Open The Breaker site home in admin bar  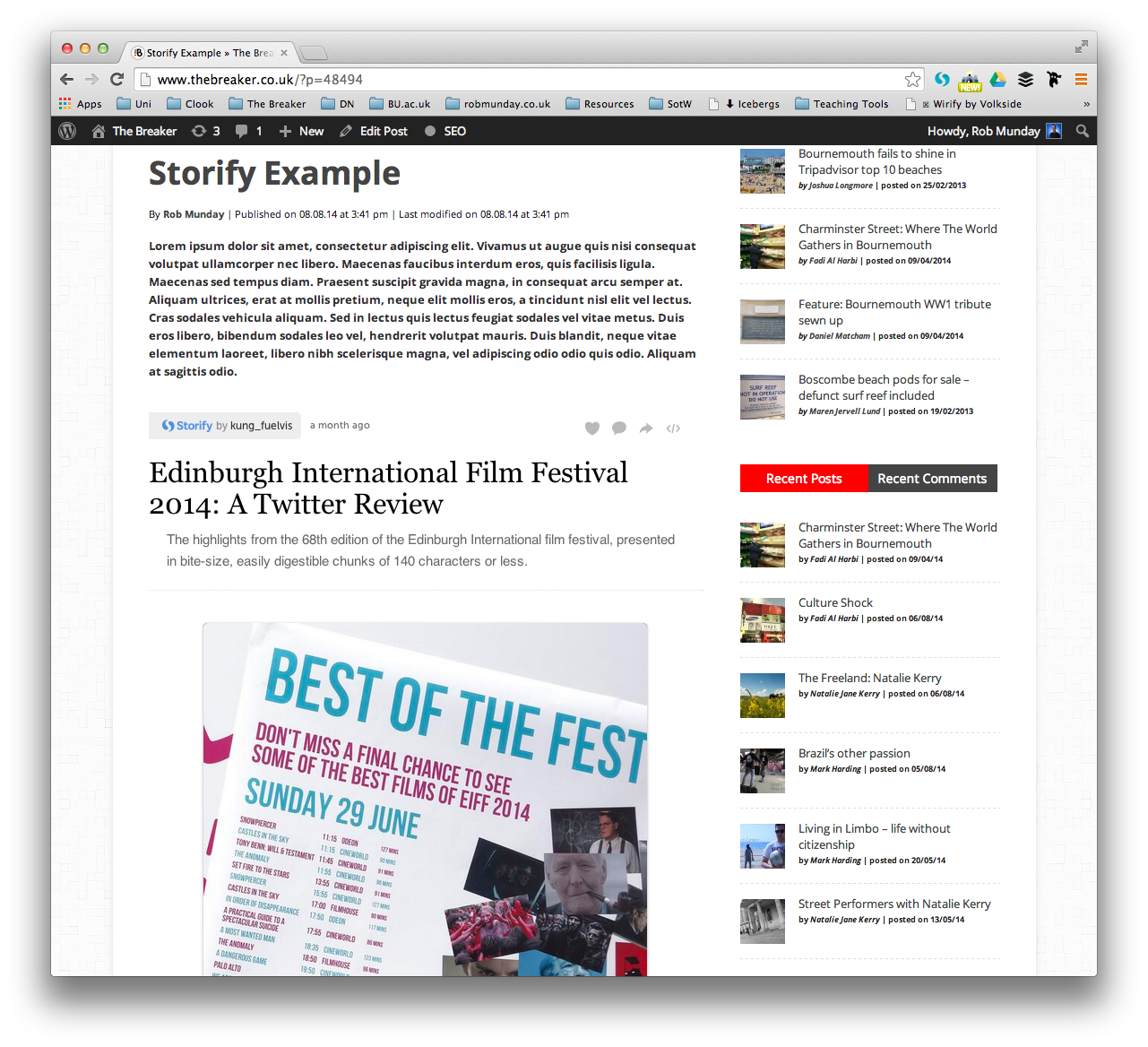[134, 131]
